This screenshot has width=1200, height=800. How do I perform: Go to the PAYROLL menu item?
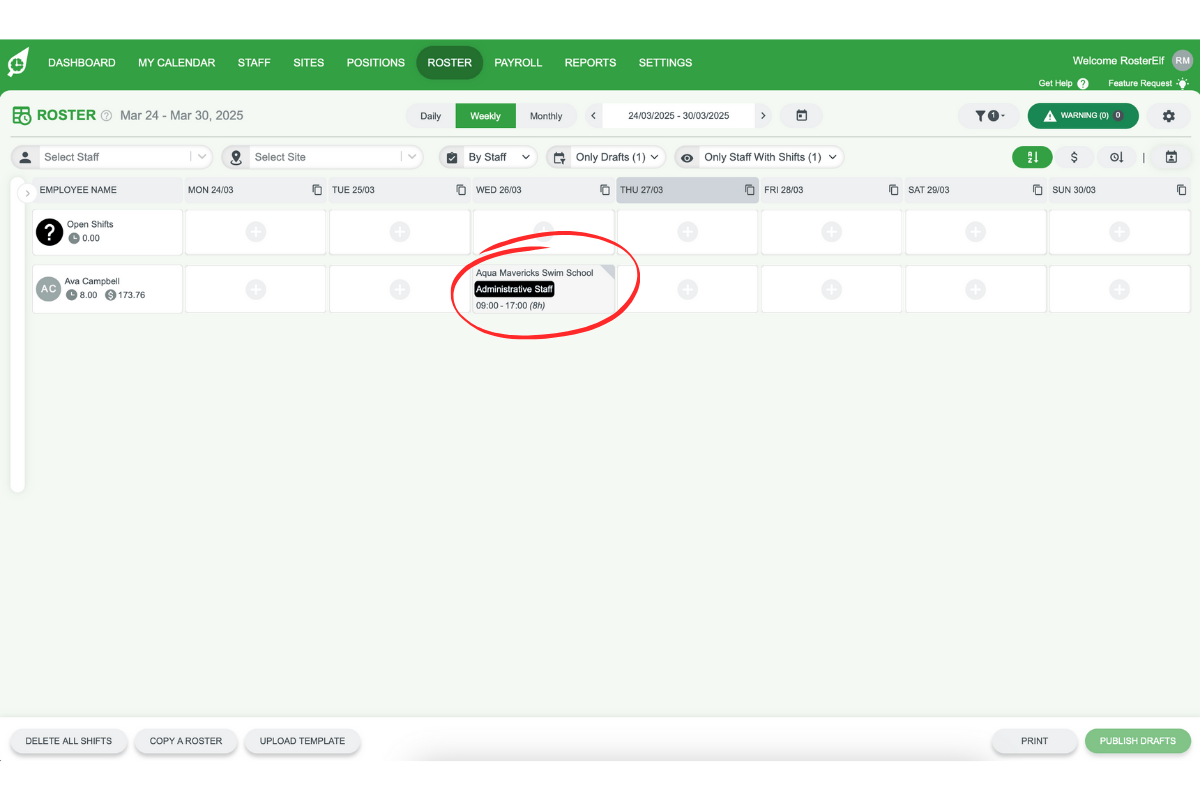pyautogui.click(x=518, y=62)
